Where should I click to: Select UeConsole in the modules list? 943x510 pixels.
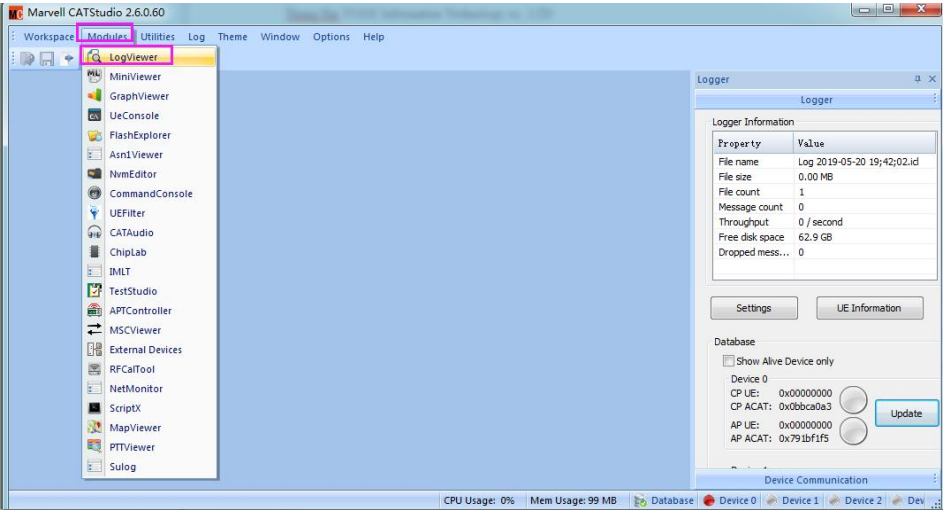click(133, 116)
